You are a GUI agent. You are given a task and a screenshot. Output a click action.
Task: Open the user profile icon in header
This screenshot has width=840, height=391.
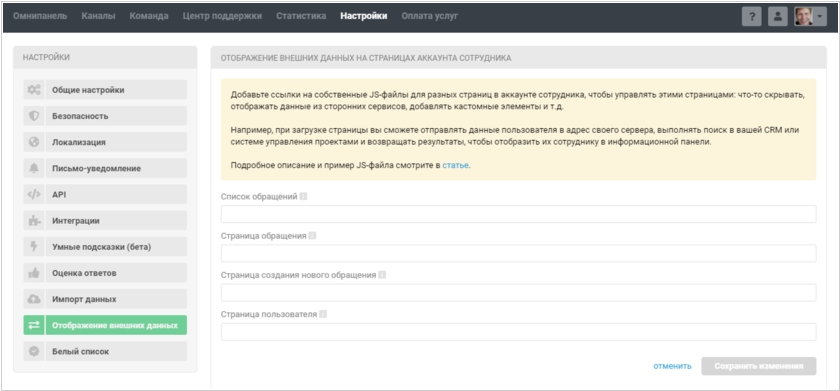click(778, 17)
